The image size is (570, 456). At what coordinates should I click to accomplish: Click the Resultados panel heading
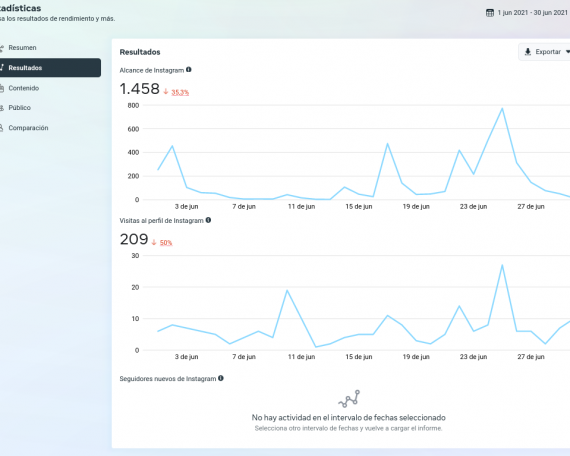[140, 52]
